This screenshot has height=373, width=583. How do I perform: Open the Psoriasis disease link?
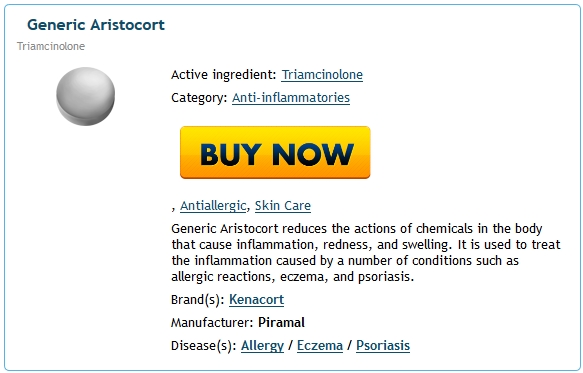pos(383,346)
